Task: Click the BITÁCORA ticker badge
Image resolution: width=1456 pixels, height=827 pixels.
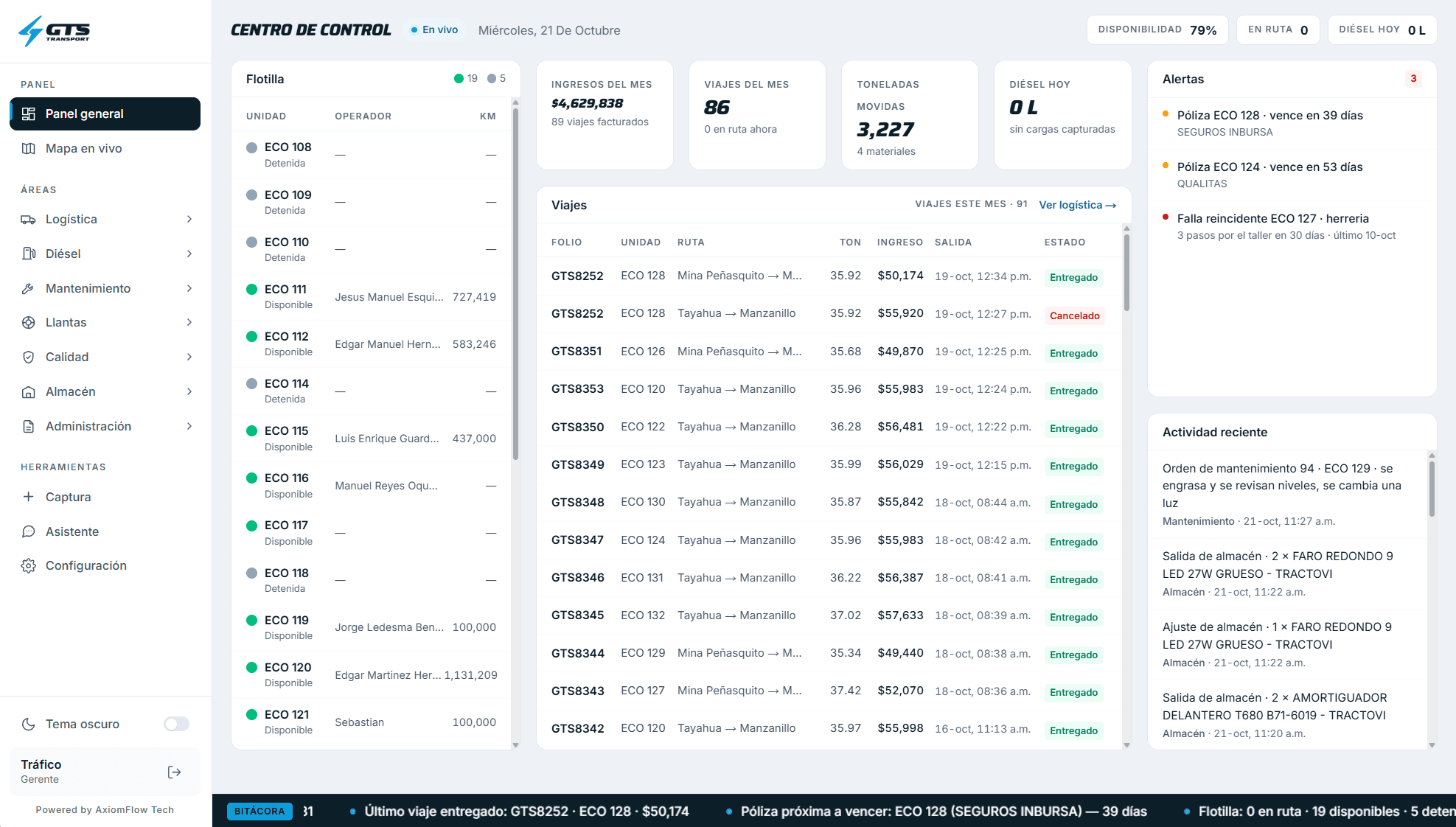Action: (259, 811)
